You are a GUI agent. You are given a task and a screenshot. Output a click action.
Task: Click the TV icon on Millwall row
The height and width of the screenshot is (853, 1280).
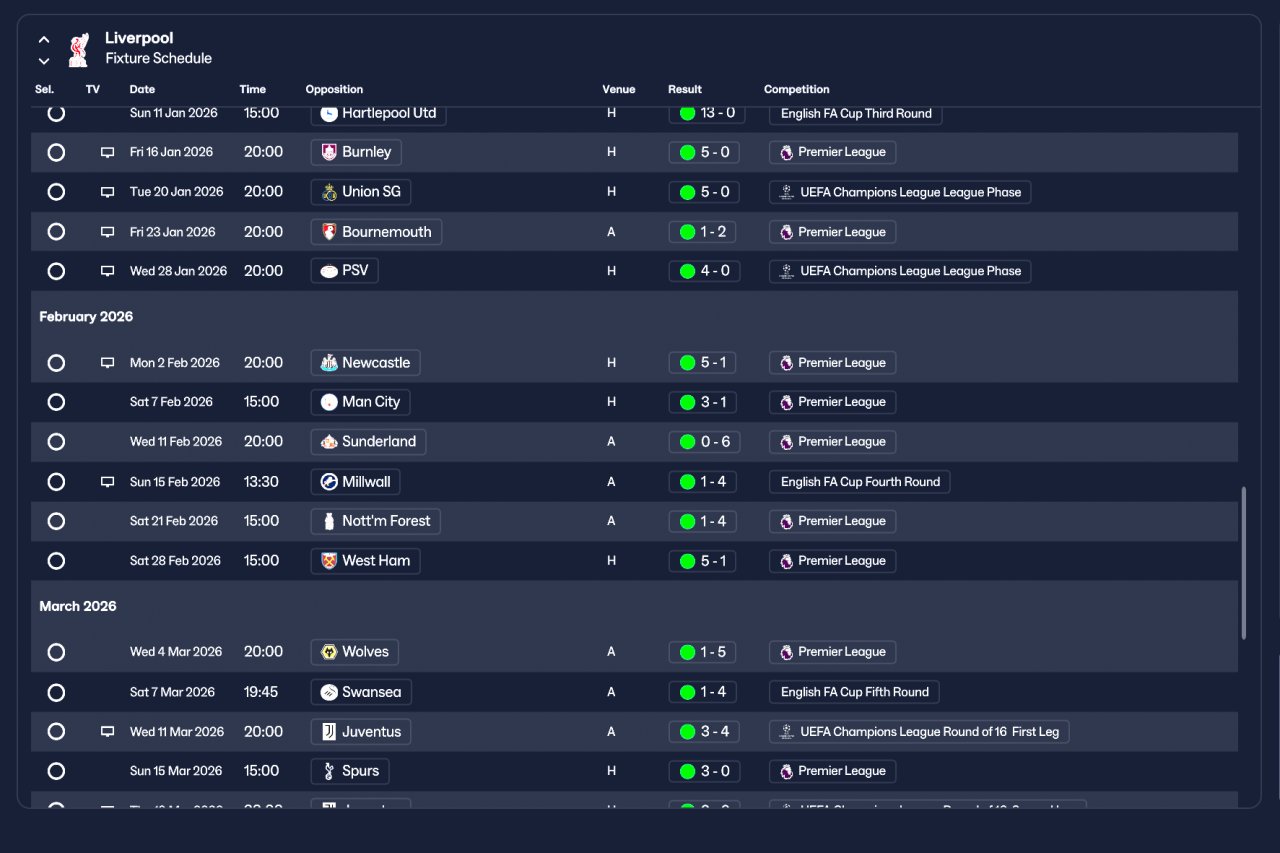click(107, 482)
